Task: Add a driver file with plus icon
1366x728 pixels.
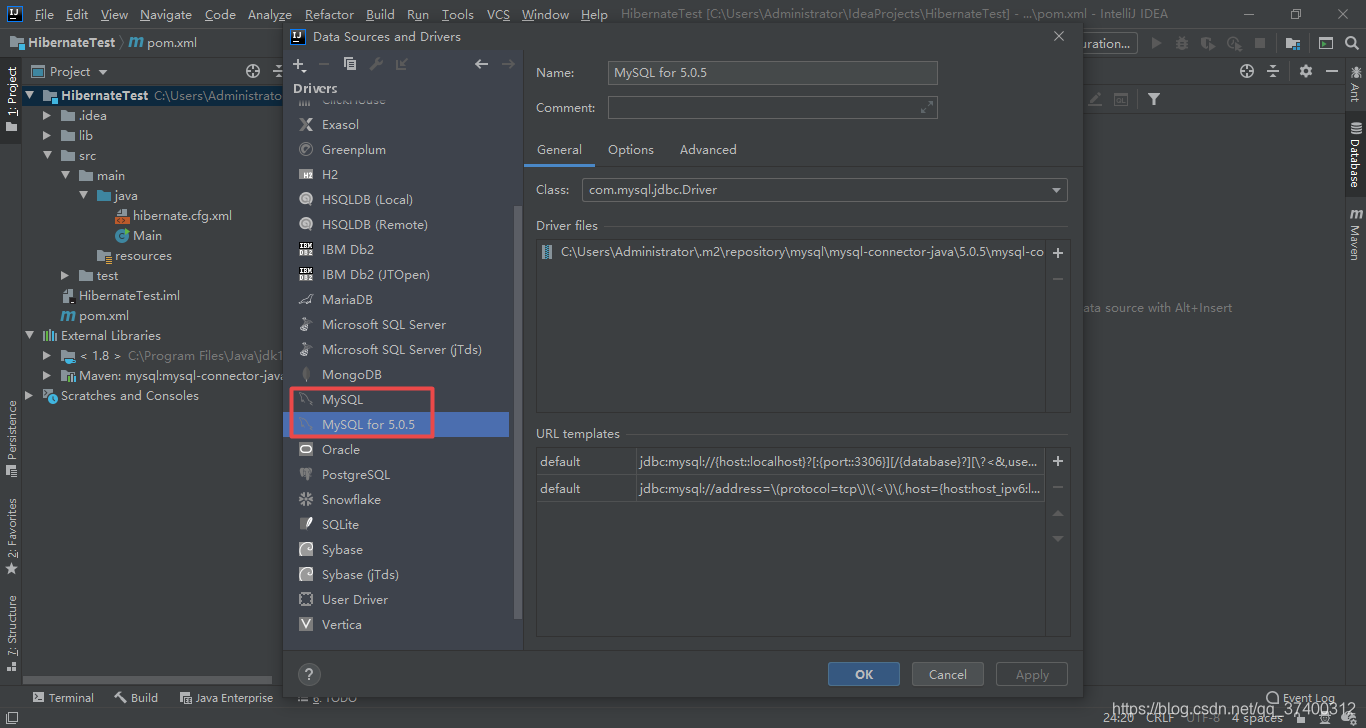Action: tap(1058, 253)
